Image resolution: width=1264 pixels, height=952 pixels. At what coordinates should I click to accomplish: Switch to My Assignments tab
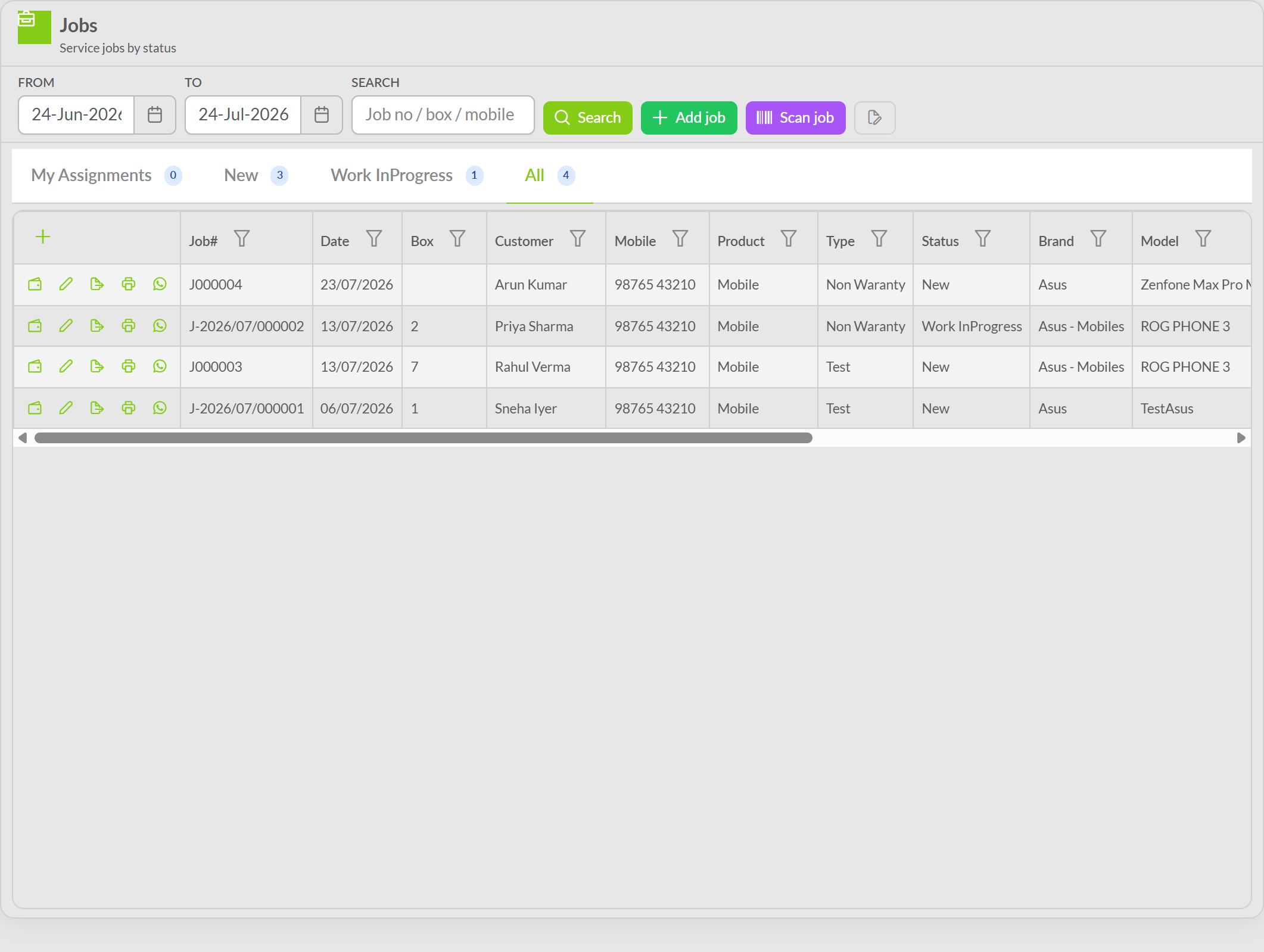[x=106, y=175]
